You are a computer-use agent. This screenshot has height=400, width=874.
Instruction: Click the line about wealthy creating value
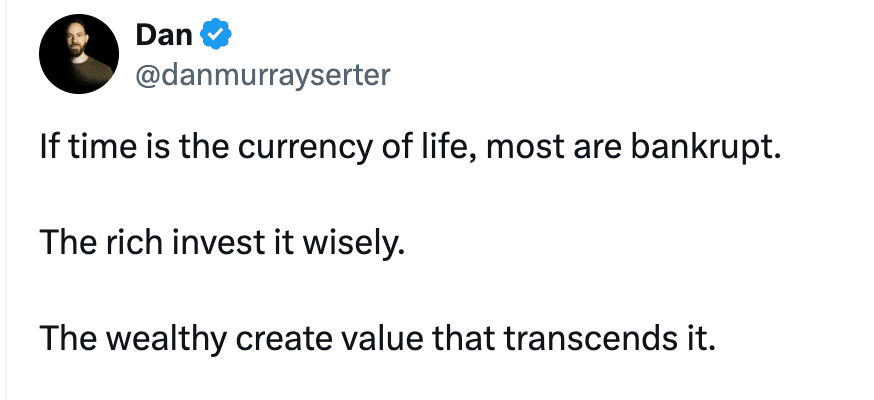(377, 338)
